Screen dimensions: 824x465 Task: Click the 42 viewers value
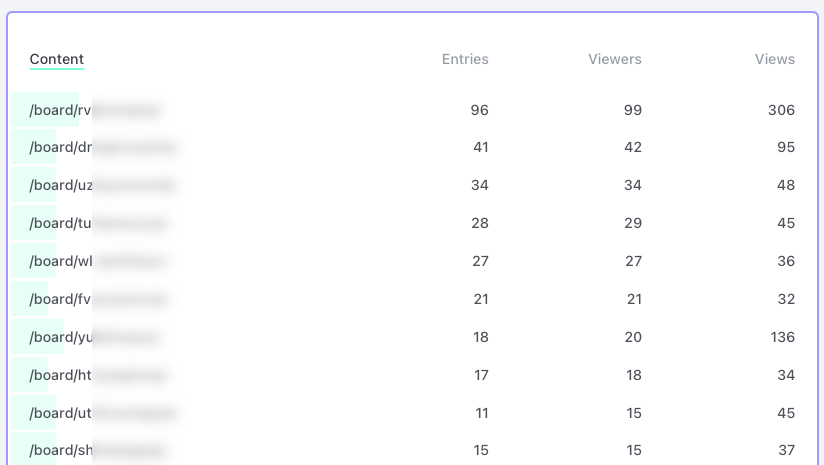[633, 147]
